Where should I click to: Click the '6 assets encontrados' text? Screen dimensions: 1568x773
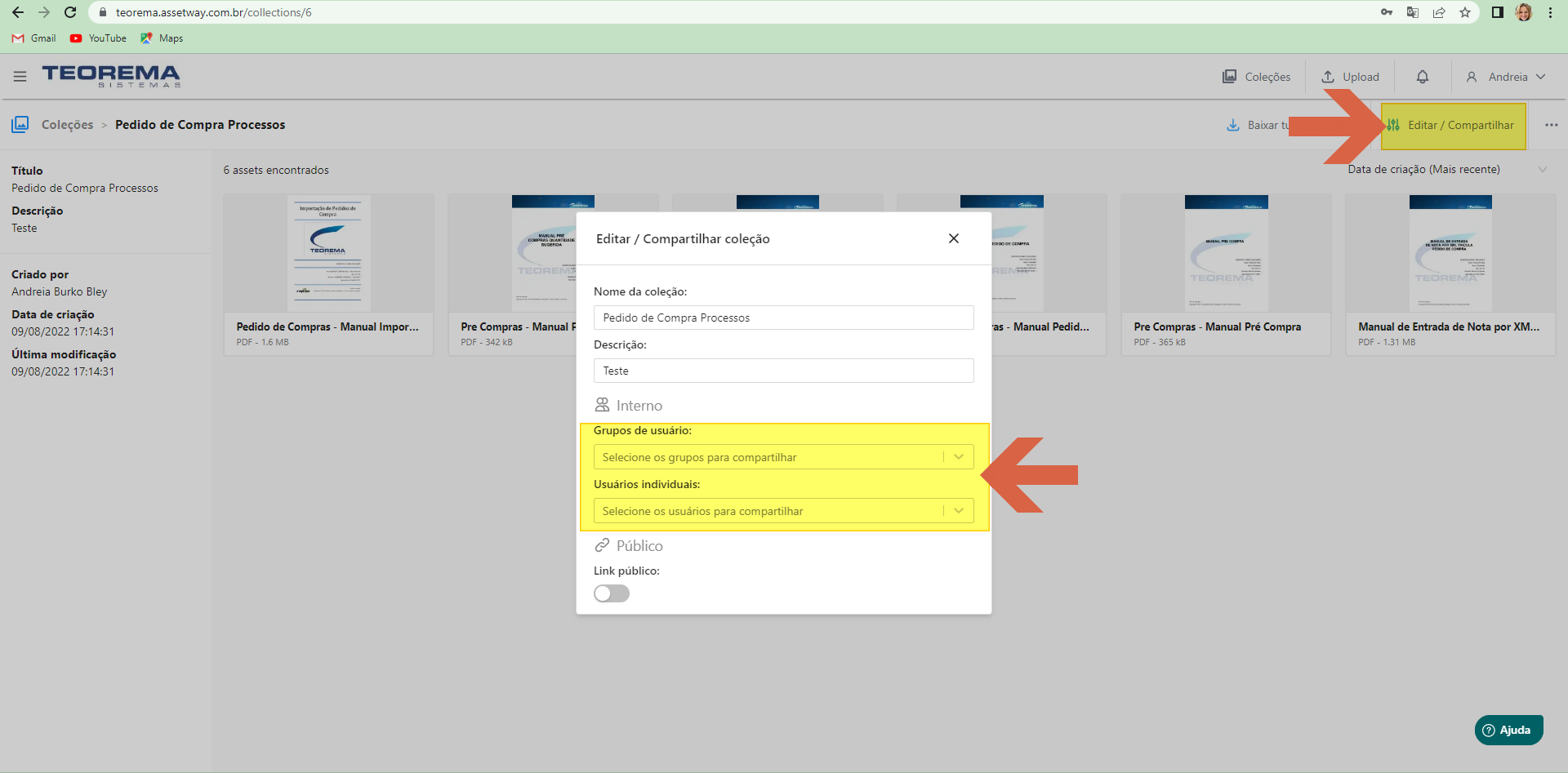click(276, 170)
